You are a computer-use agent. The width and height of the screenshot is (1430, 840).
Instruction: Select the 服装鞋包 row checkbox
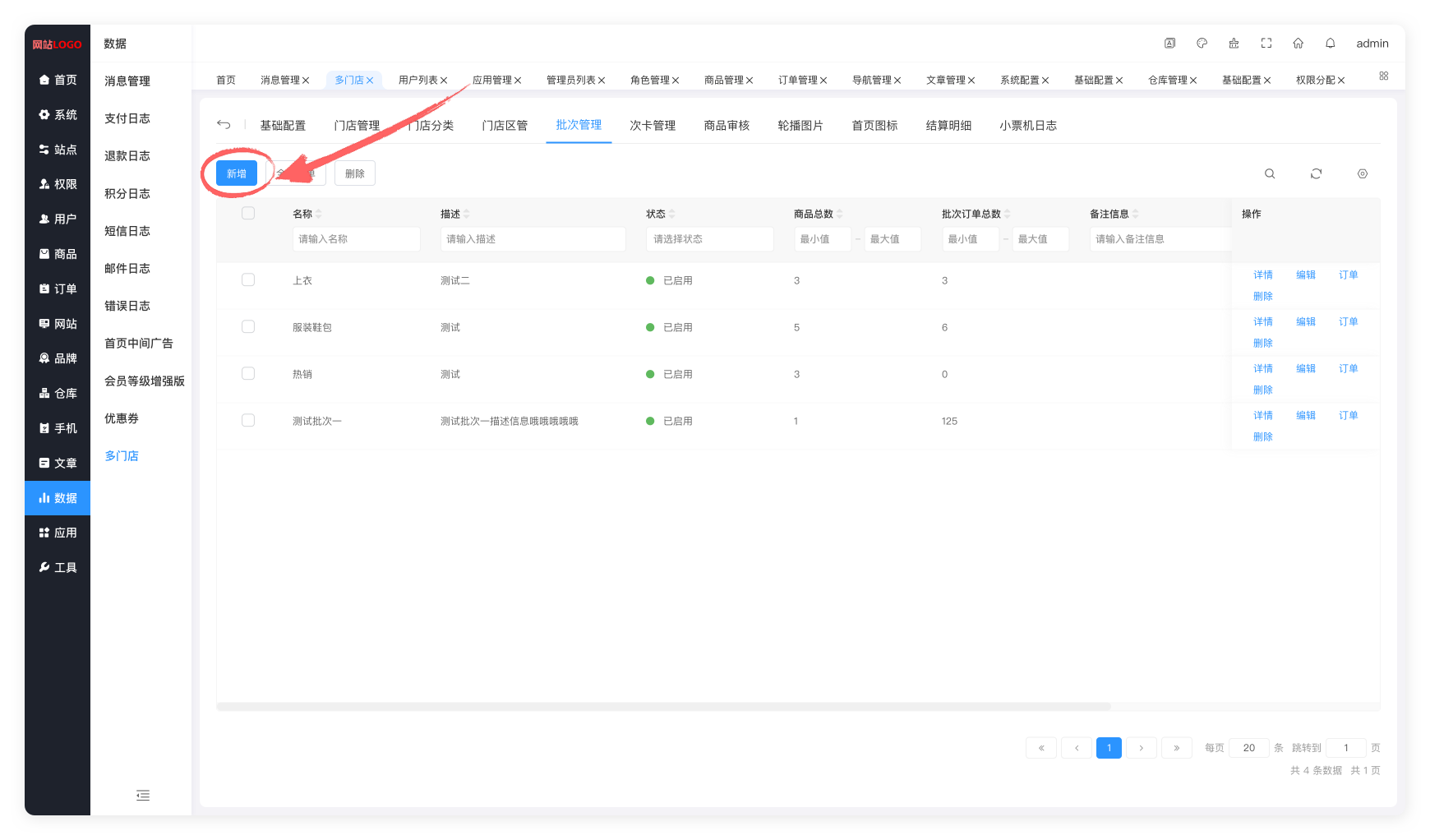point(248,327)
